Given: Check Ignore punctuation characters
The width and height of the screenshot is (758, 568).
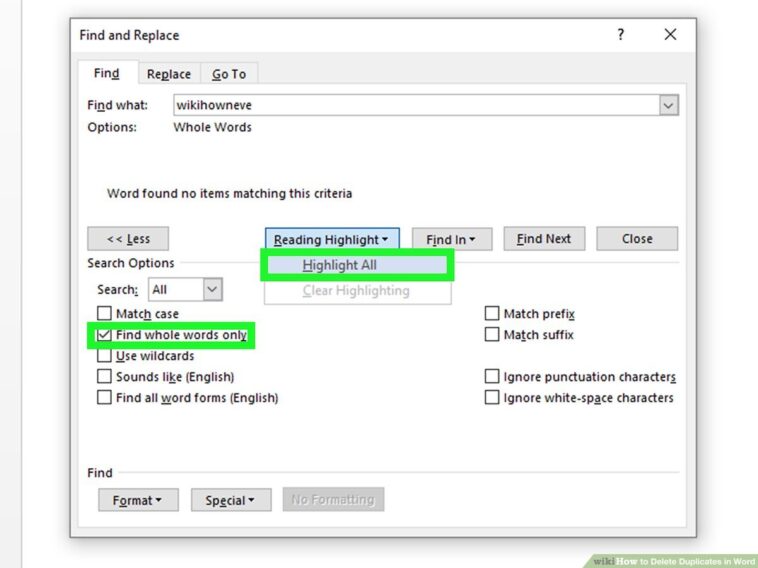Looking at the screenshot, I should pyautogui.click(x=492, y=377).
